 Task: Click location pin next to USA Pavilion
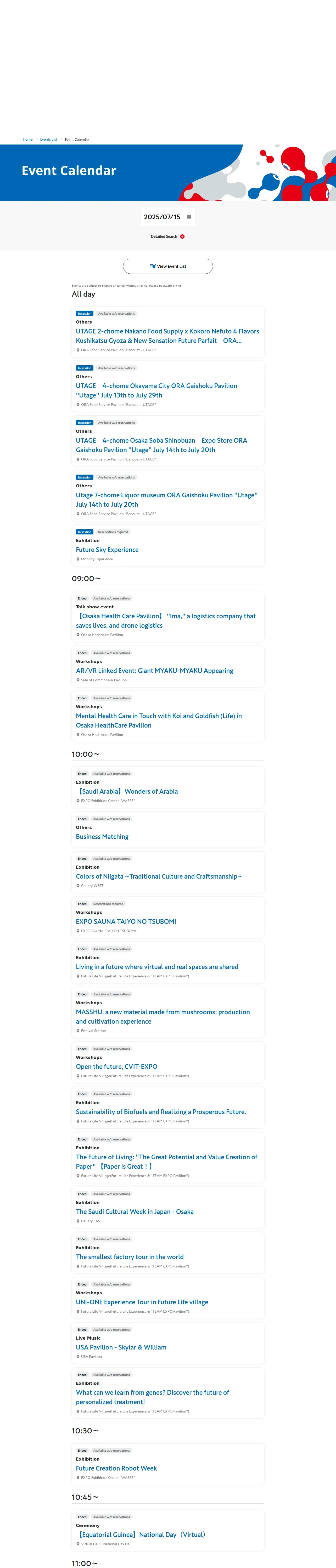pos(78,1356)
